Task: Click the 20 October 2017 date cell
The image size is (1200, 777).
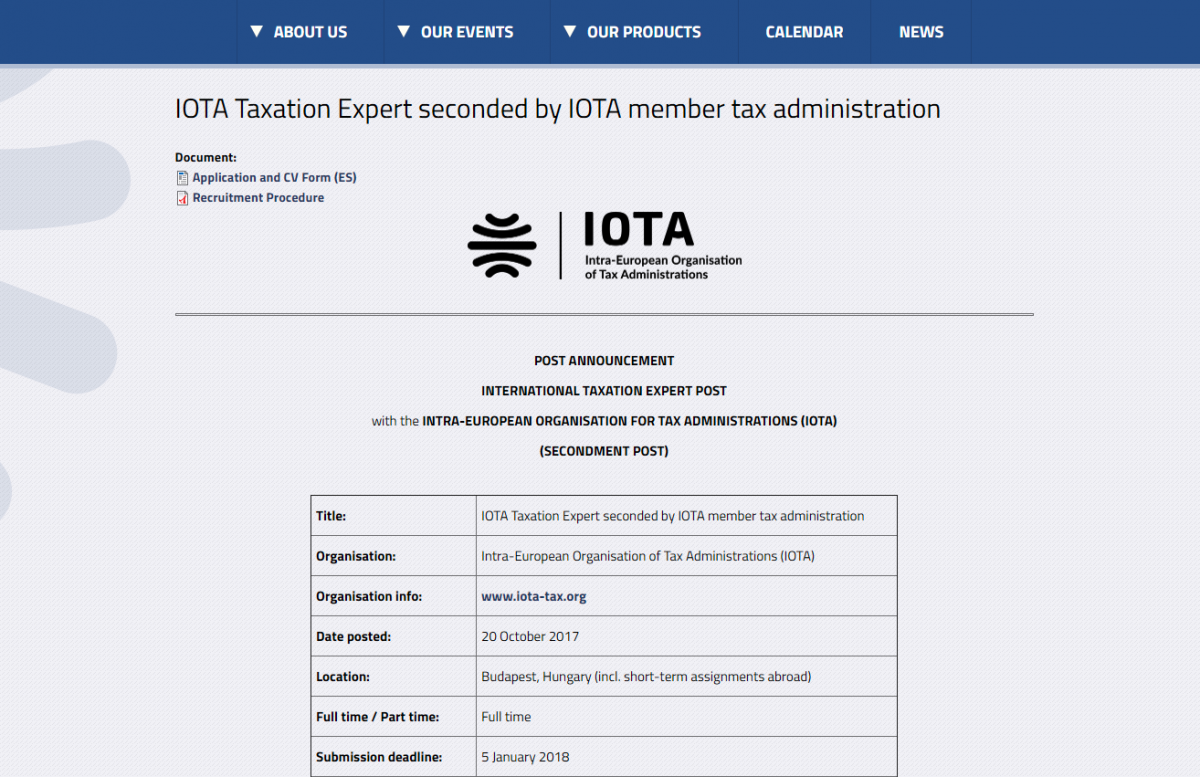Action: tap(530, 637)
